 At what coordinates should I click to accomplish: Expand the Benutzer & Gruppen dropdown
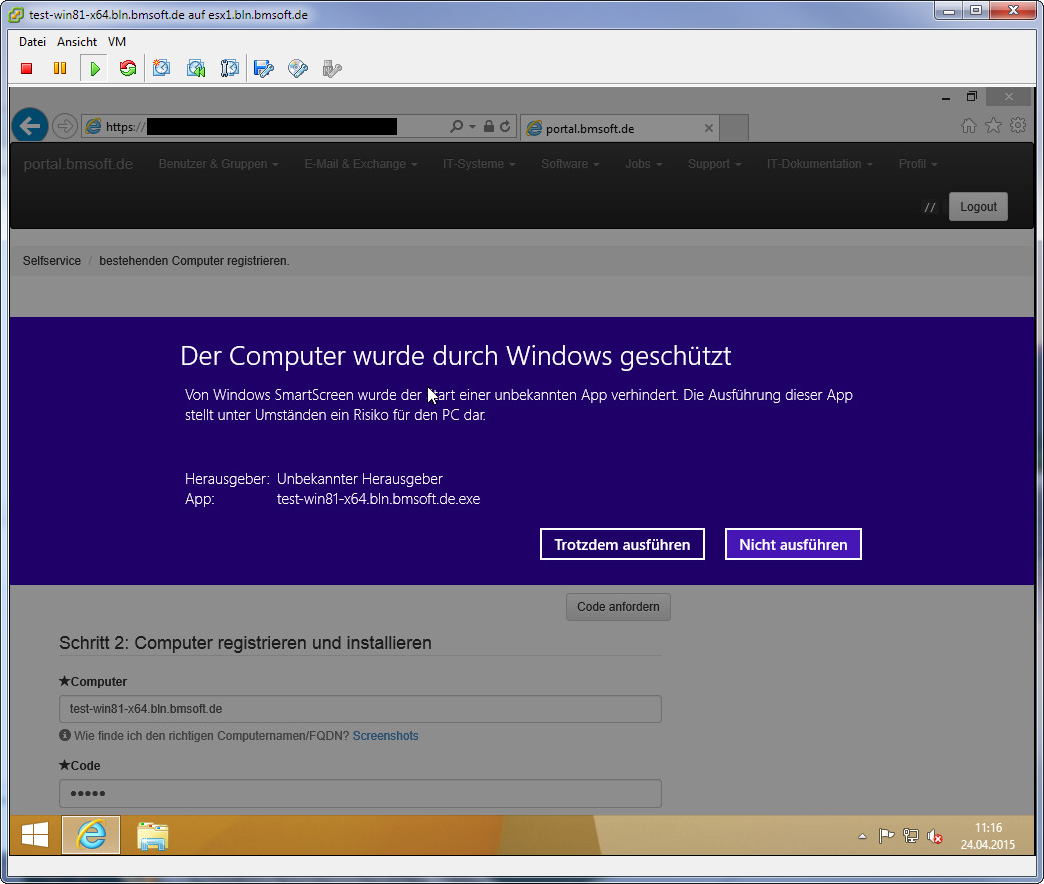218,164
